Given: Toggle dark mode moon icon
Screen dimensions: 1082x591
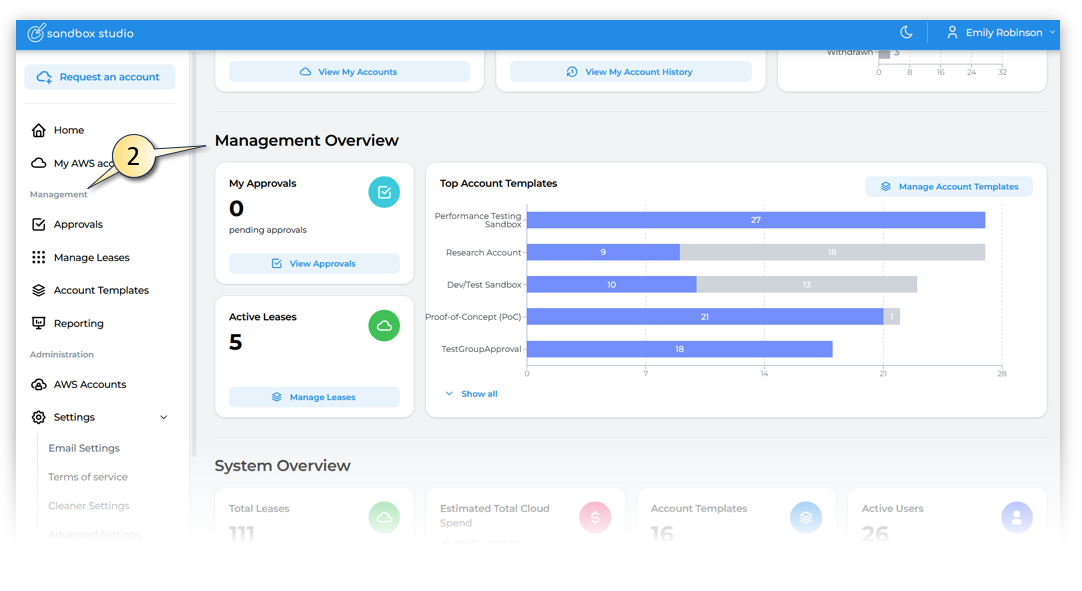Looking at the screenshot, I should tap(906, 33).
